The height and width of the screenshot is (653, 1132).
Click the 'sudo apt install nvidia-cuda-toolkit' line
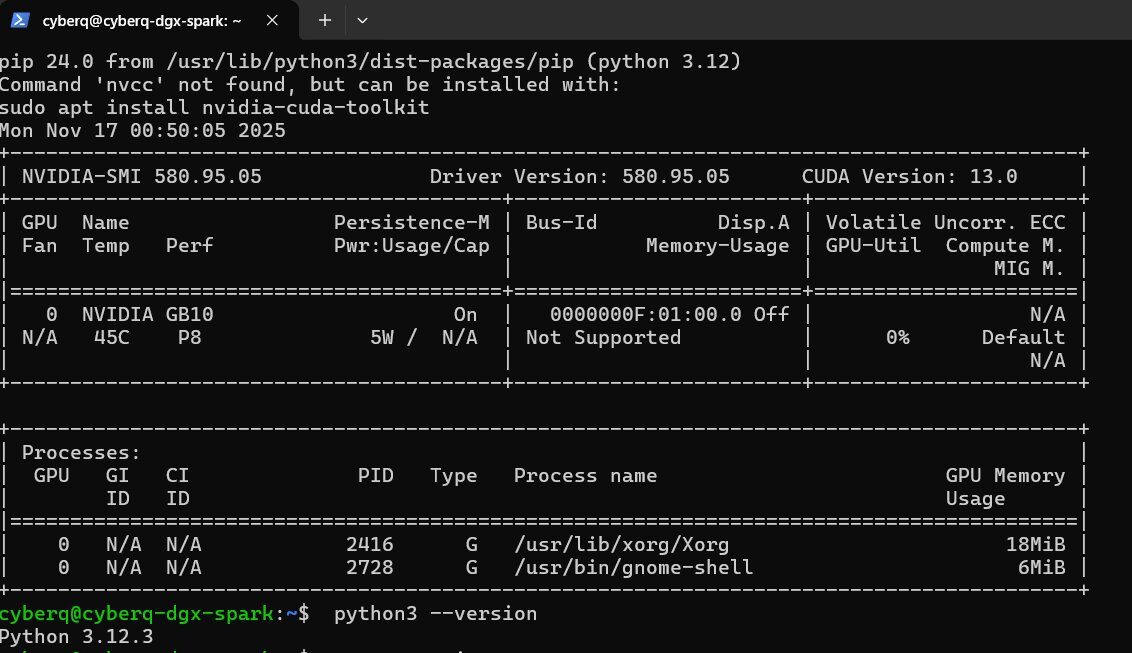coord(214,107)
